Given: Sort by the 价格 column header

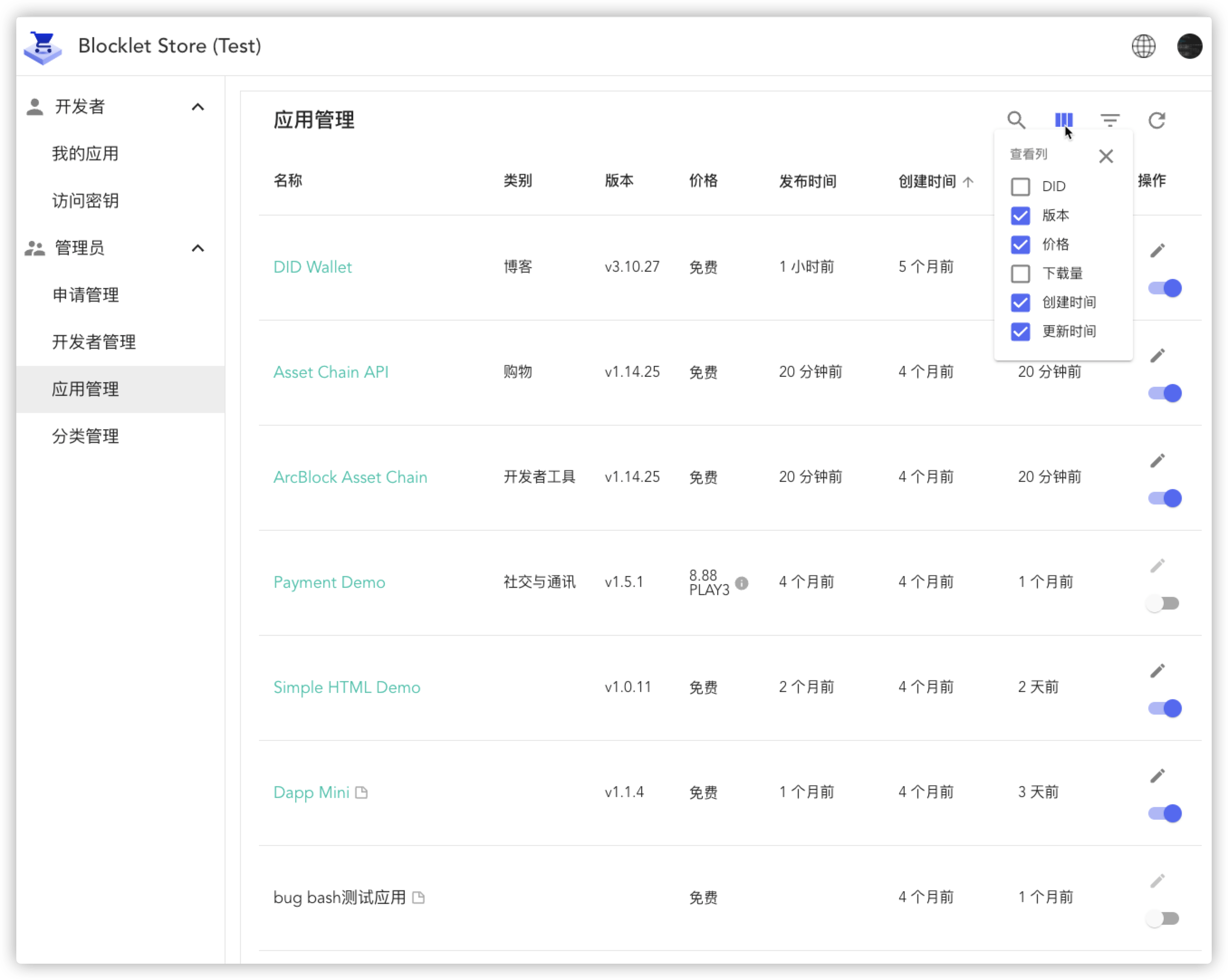Looking at the screenshot, I should click(703, 181).
